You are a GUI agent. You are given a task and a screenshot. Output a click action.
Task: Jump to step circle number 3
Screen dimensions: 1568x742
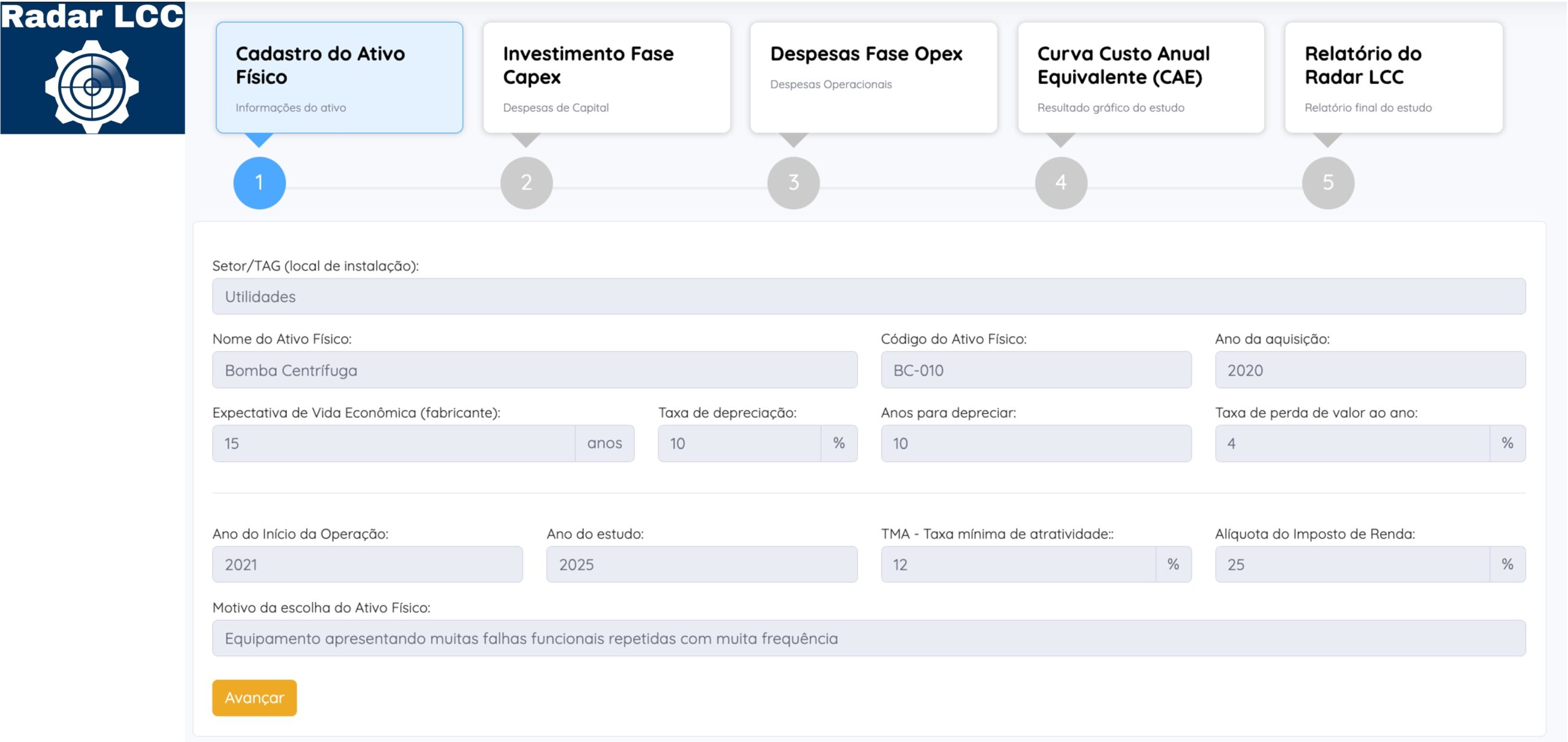(793, 183)
